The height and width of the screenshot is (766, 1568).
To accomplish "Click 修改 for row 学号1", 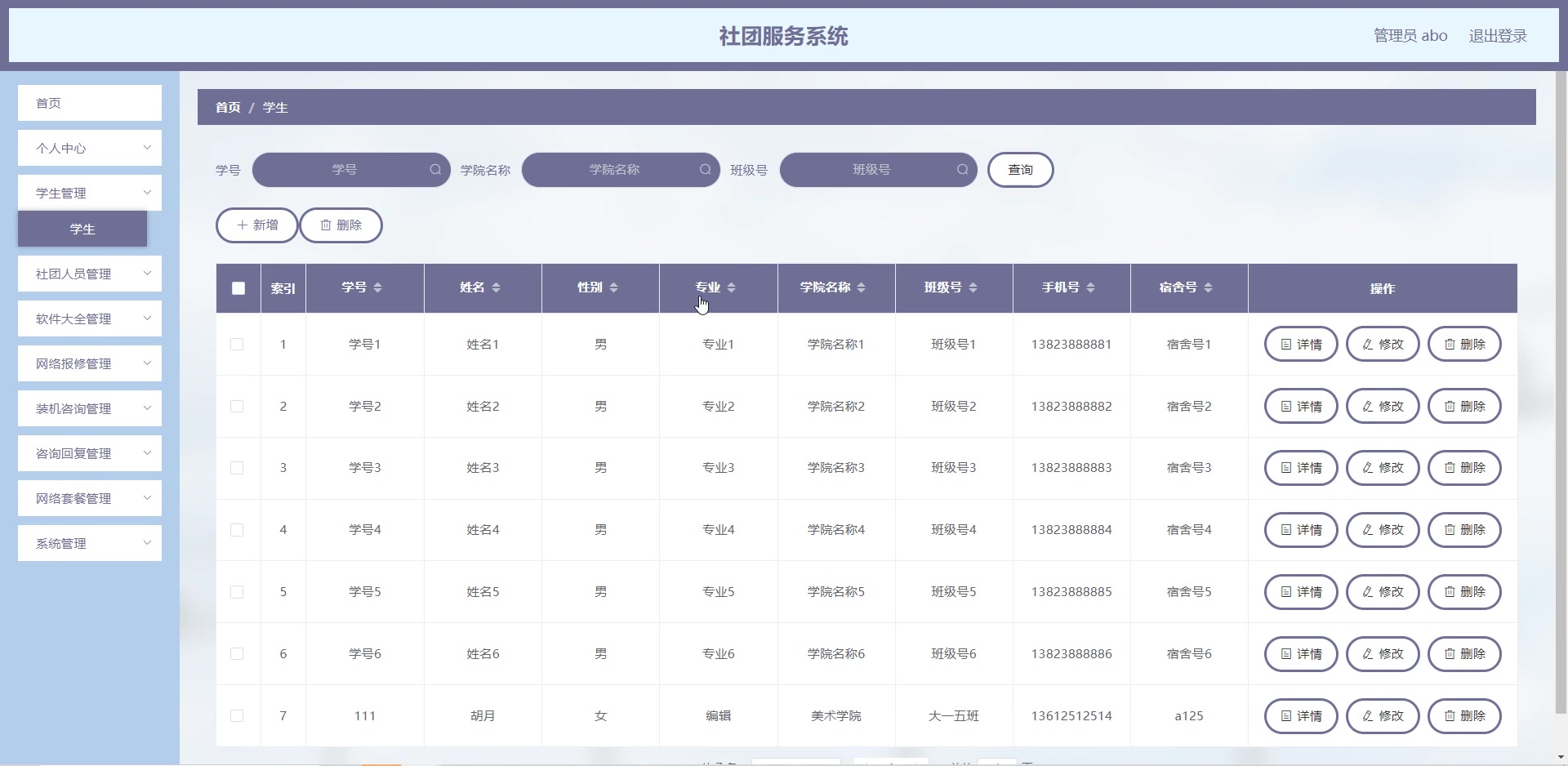I will (x=1383, y=345).
